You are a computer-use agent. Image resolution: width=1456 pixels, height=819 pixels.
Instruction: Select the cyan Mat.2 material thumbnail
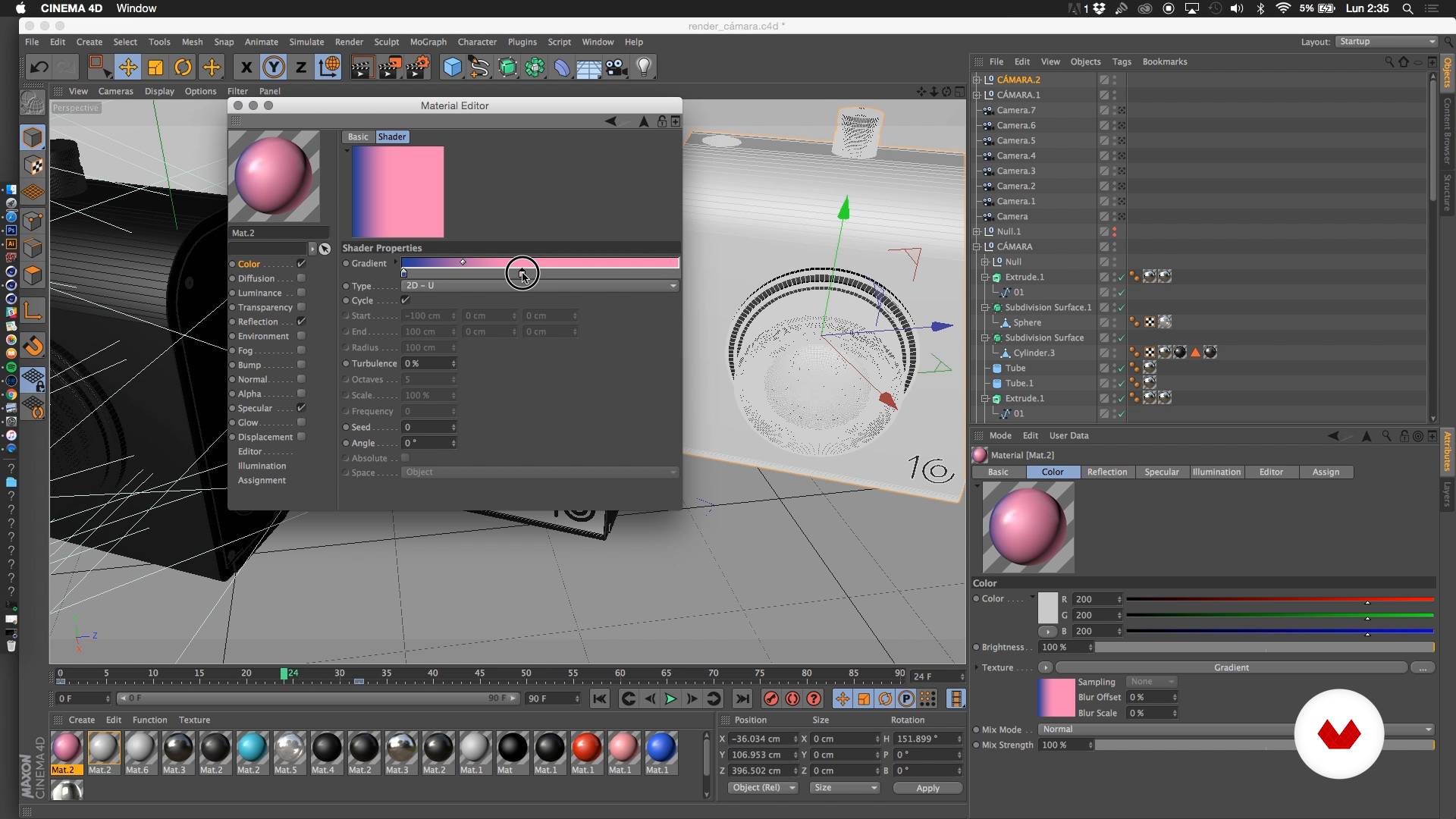tap(251, 748)
